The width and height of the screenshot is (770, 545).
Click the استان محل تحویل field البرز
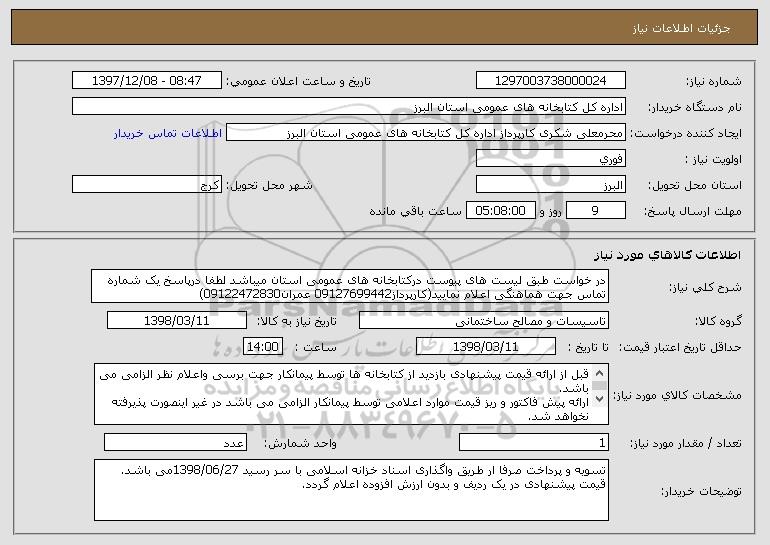550,185
